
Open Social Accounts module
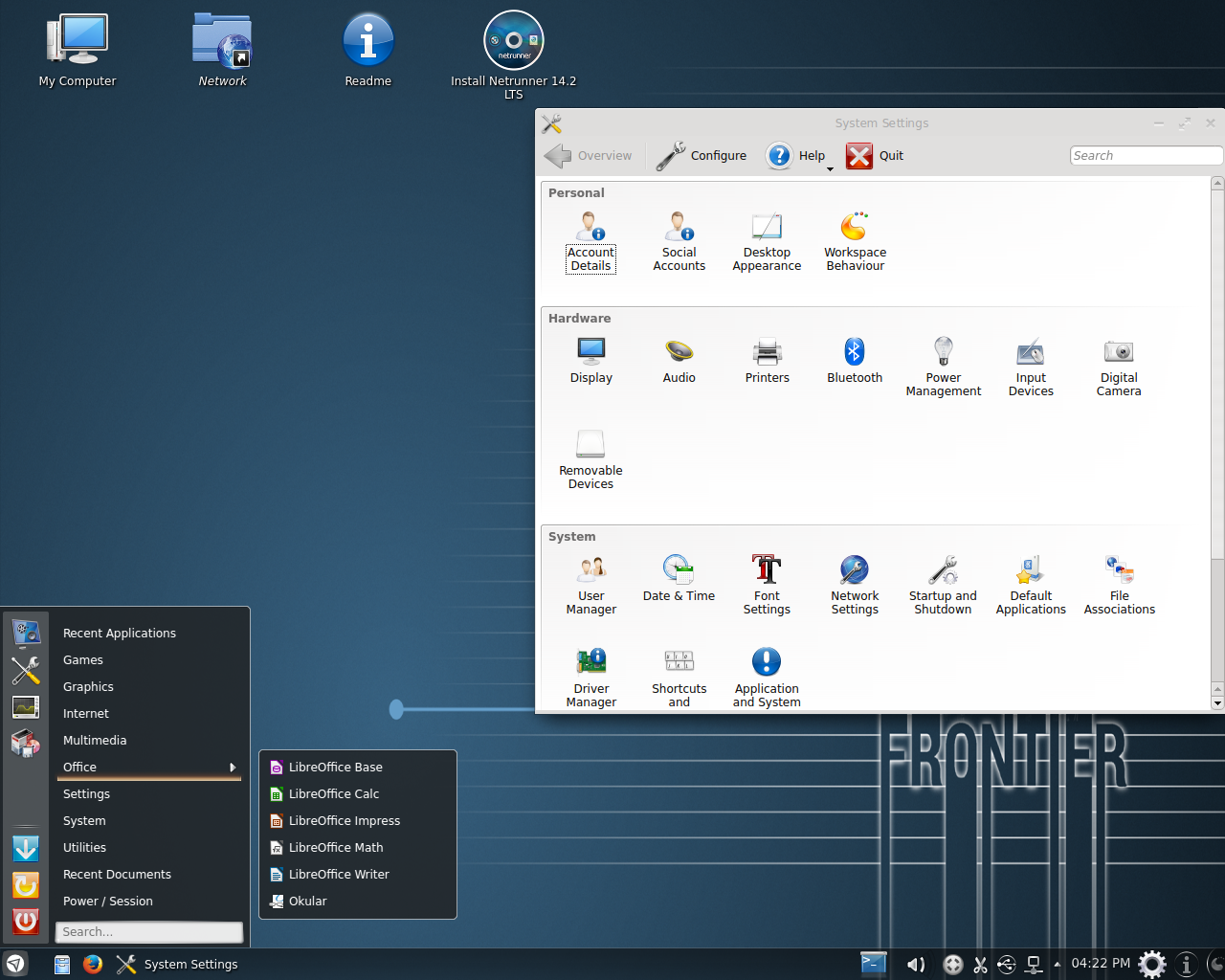coord(679,241)
